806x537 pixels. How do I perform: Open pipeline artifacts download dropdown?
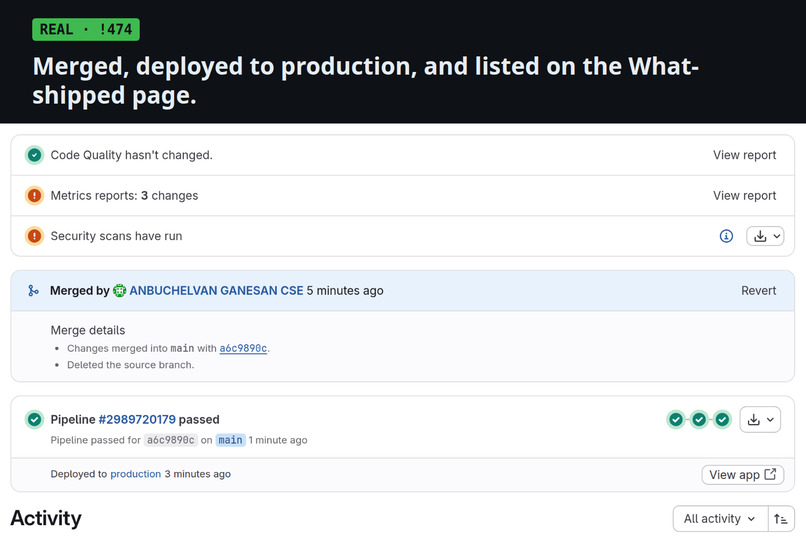(x=760, y=419)
